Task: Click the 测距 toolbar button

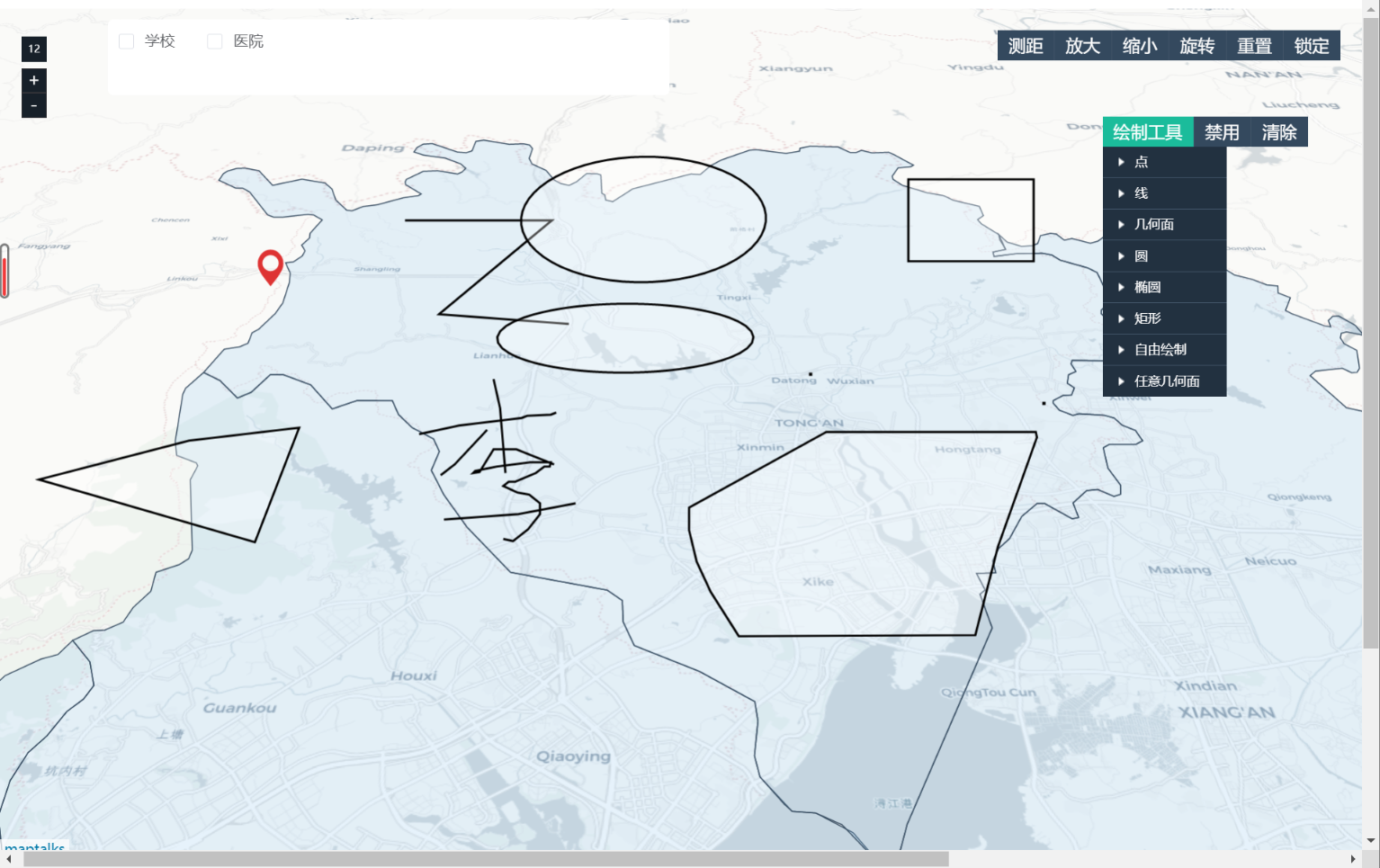Action: click(1026, 46)
